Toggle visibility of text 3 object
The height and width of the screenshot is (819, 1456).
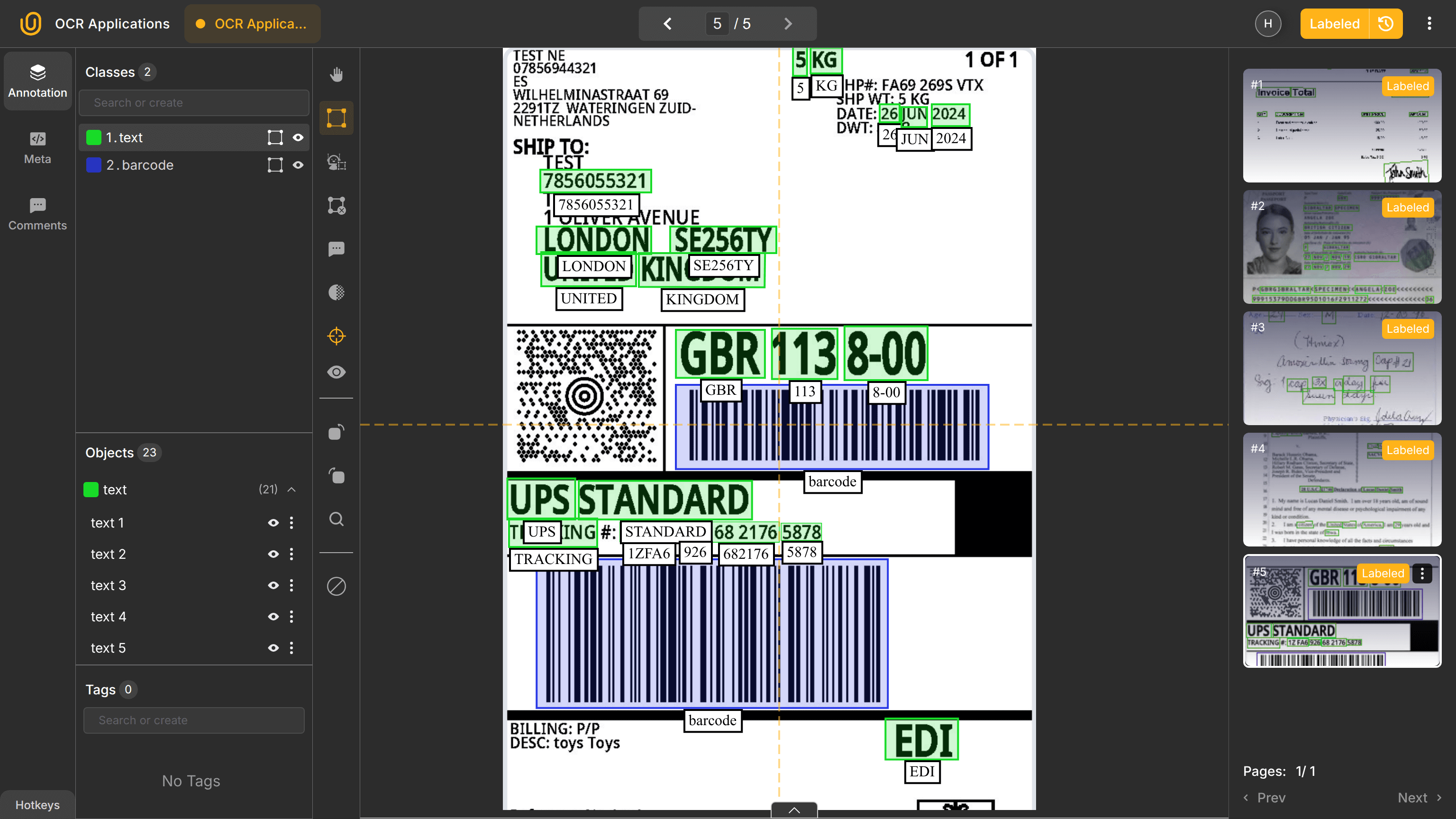[273, 585]
